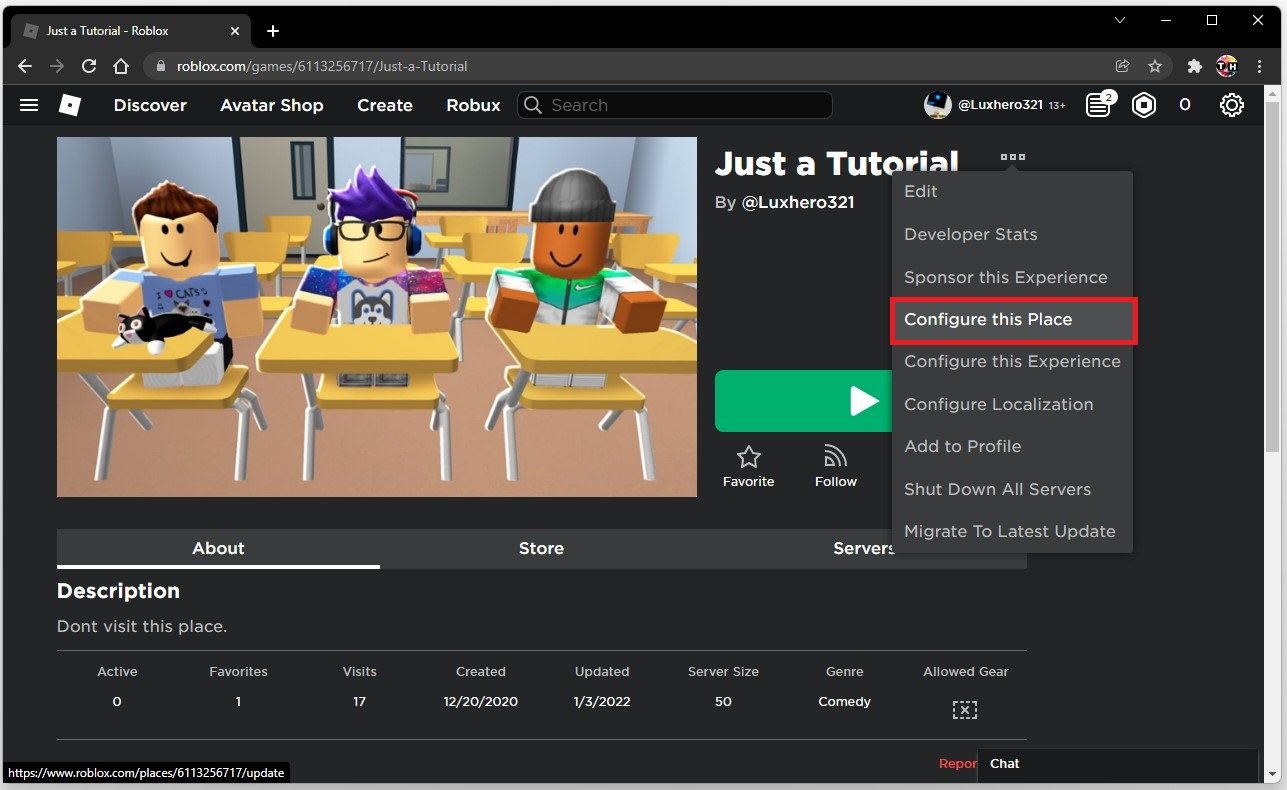This screenshot has height=790, width=1287.
Task: Click the Roblox search field
Action: (x=675, y=105)
